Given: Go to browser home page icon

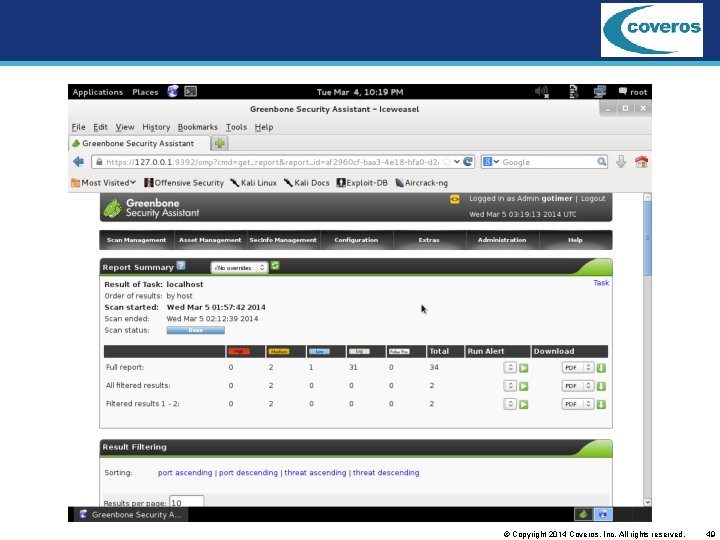Looking at the screenshot, I should click(641, 162).
